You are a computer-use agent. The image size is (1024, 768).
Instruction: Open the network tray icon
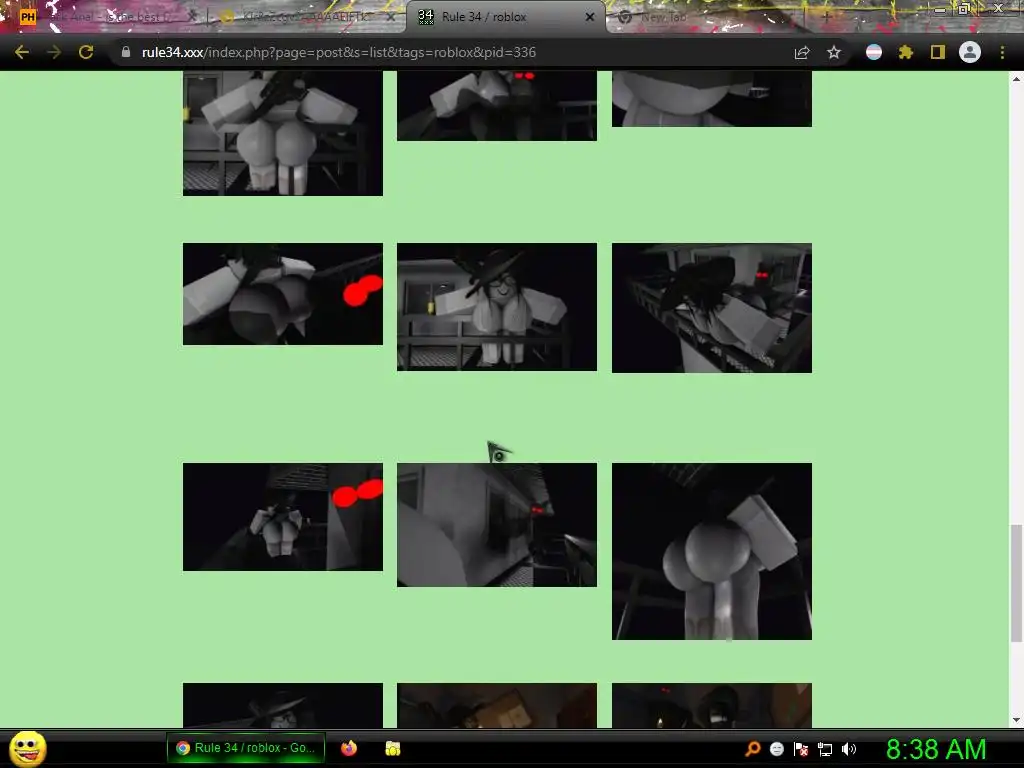tap(825, 749)
